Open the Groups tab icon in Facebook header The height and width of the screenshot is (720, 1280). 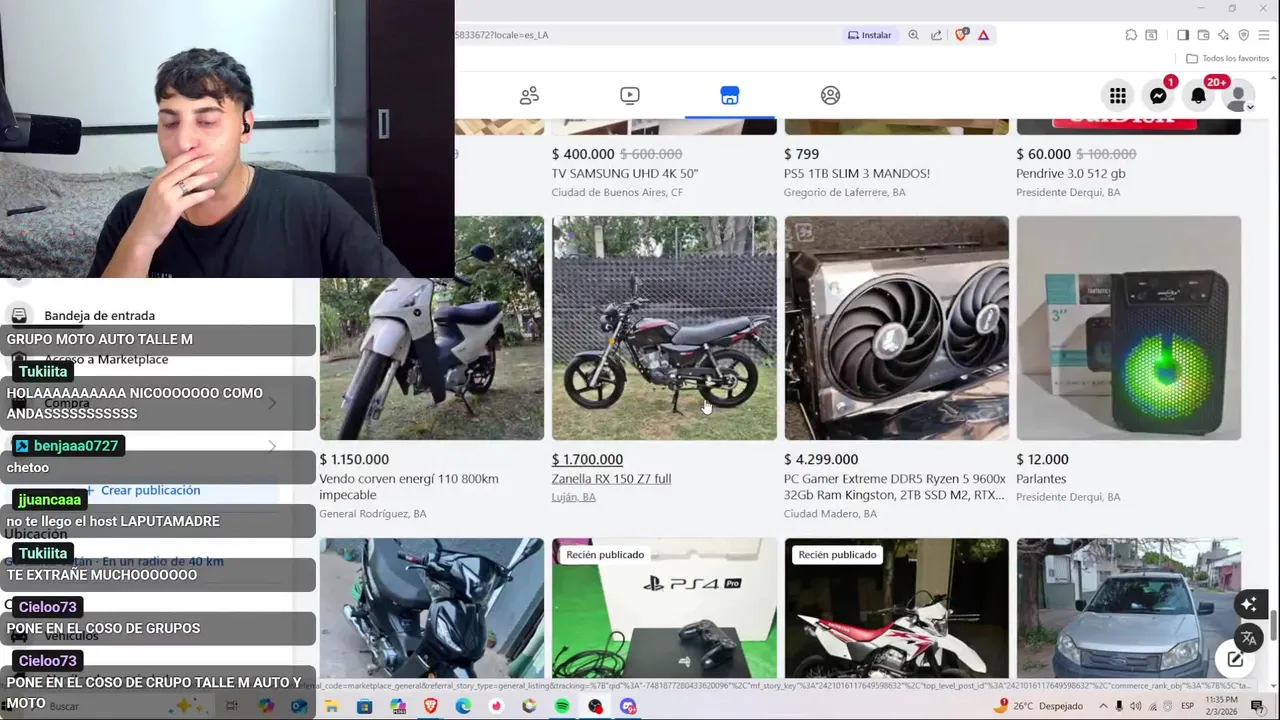point(830,96)
